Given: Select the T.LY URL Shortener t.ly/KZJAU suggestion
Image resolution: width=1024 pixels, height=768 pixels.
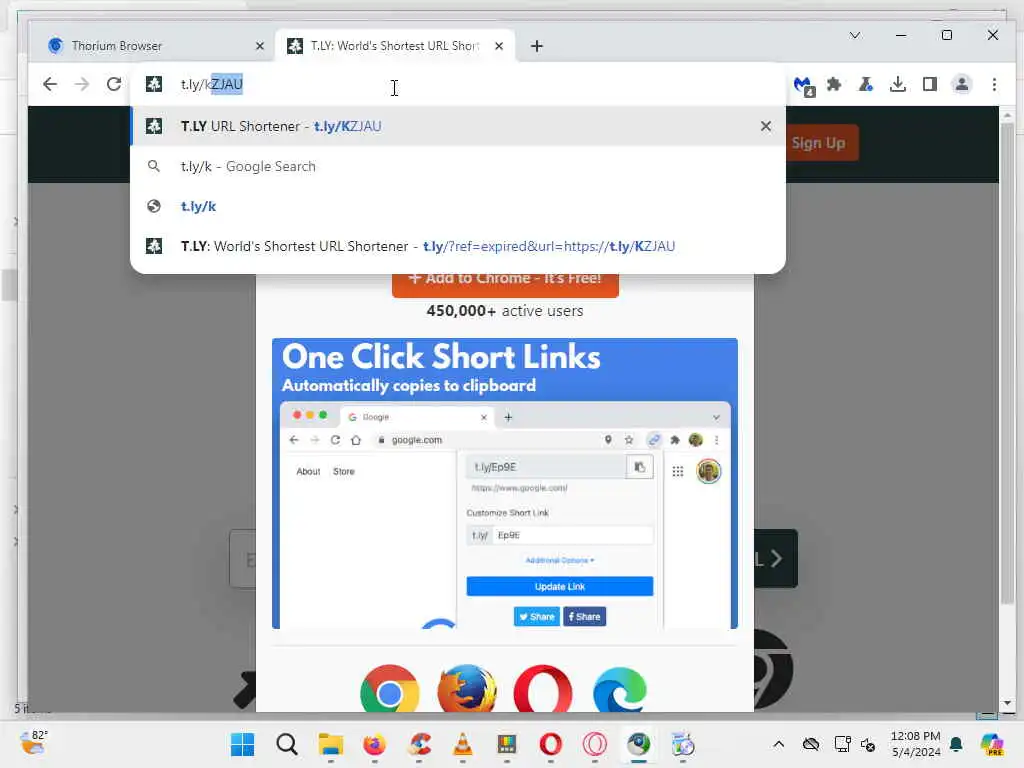Looking at the screenshot, I should pos(457,126).
